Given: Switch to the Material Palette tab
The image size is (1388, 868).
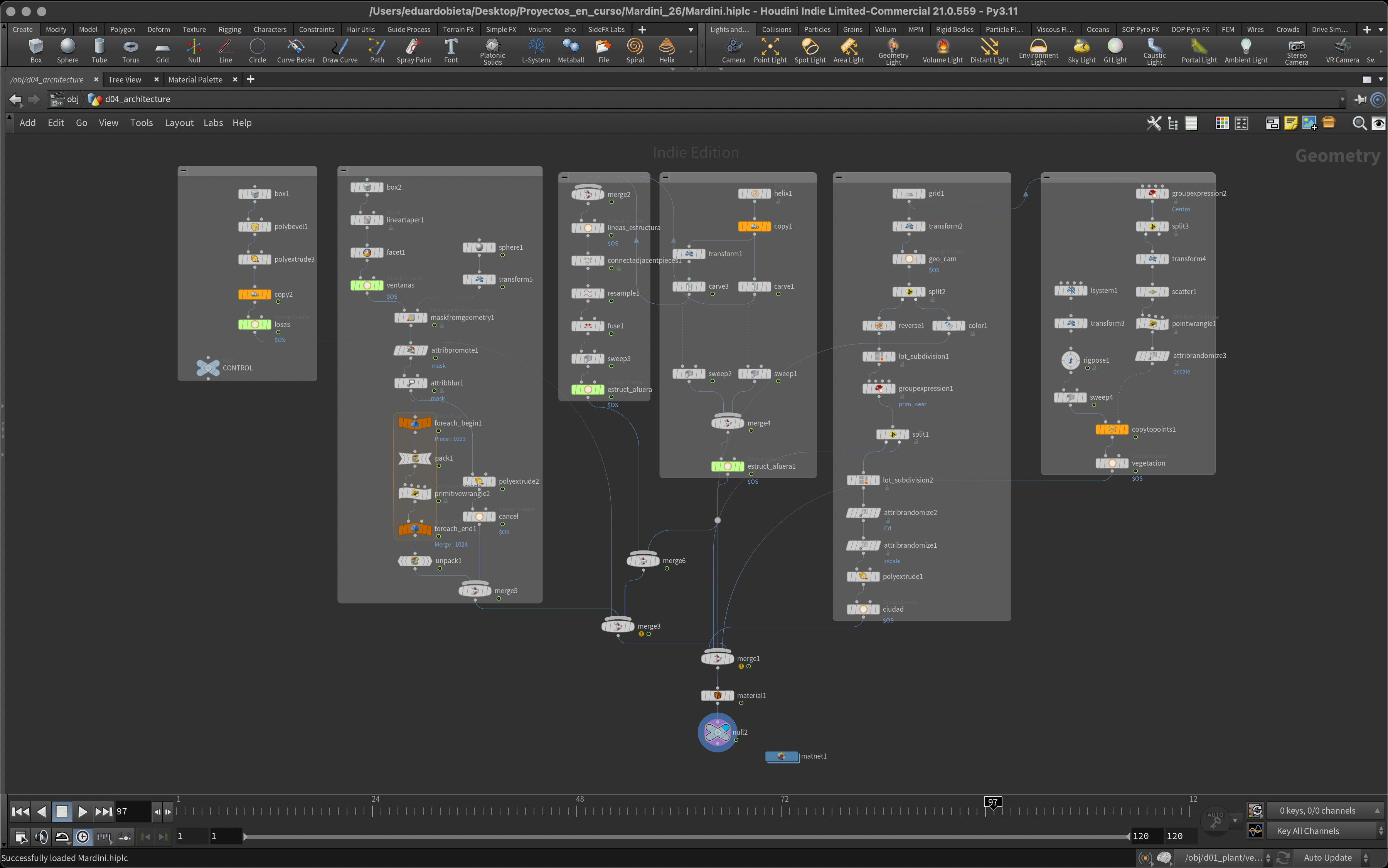Looking at the screenshot, I should click(x=195, y=80).
